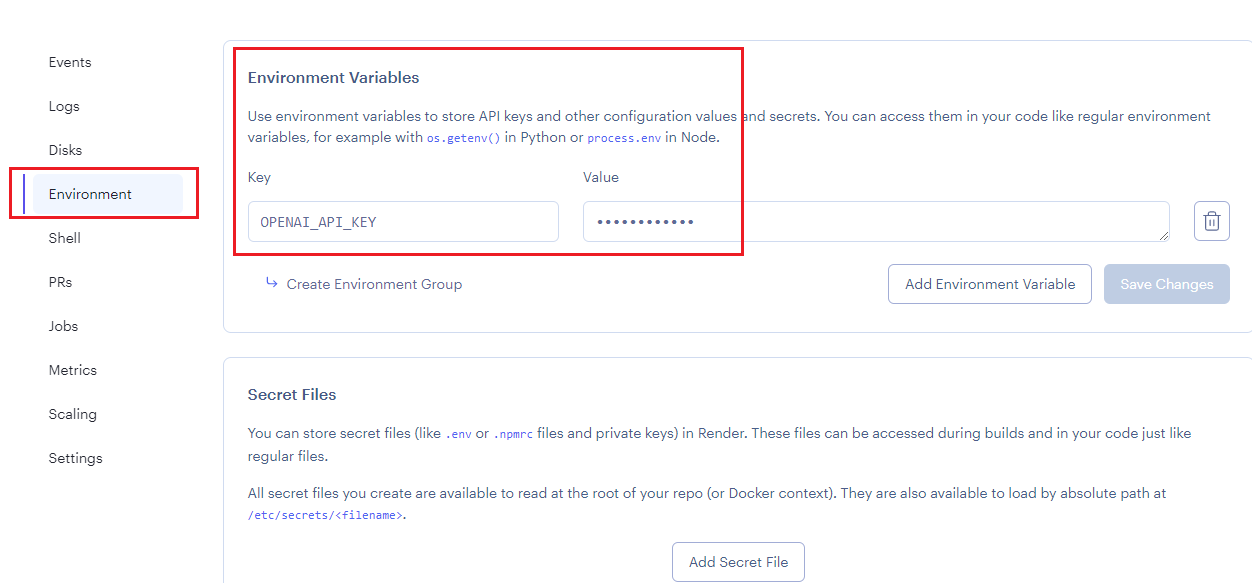Open the Shell page
The height and width of the screenshot is (583, 1252).
point(65,238)
